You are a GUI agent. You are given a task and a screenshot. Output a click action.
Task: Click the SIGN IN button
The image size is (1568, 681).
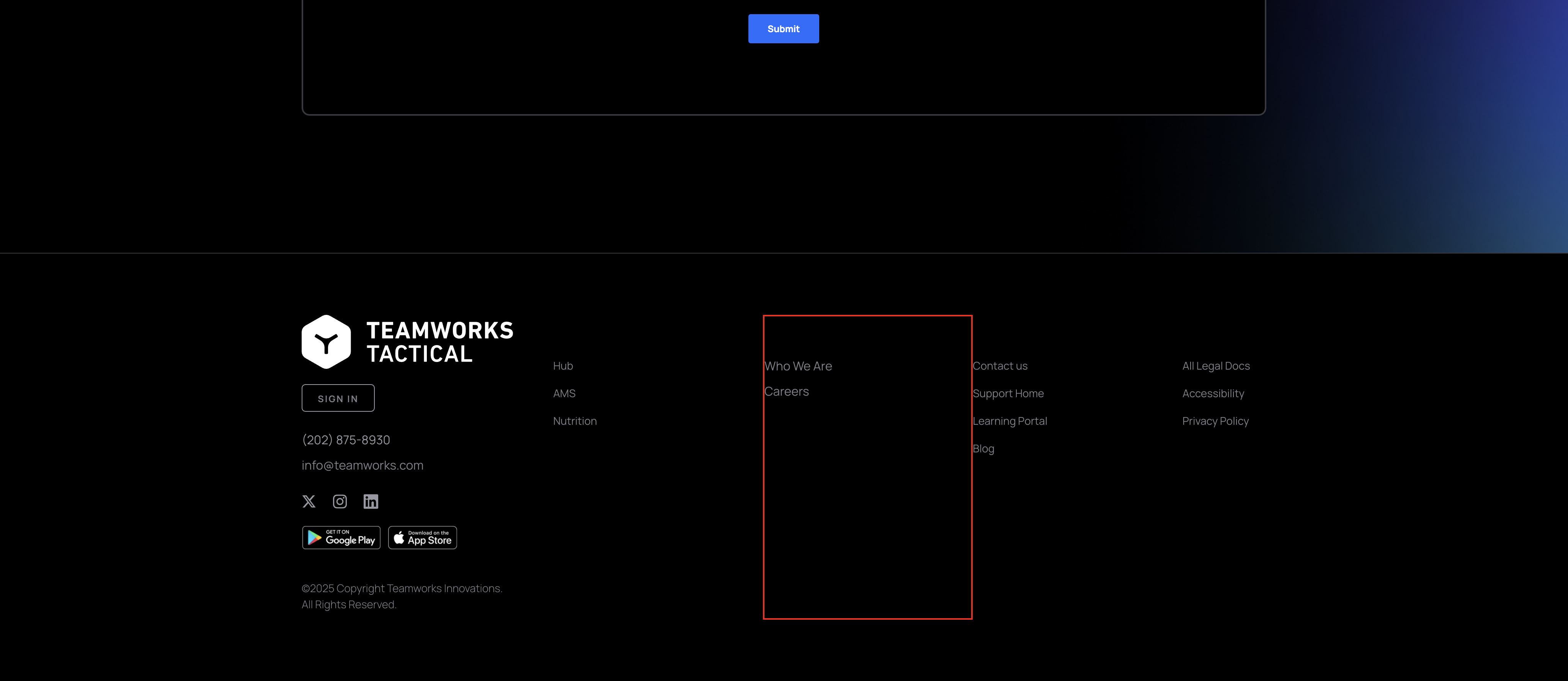338,398
